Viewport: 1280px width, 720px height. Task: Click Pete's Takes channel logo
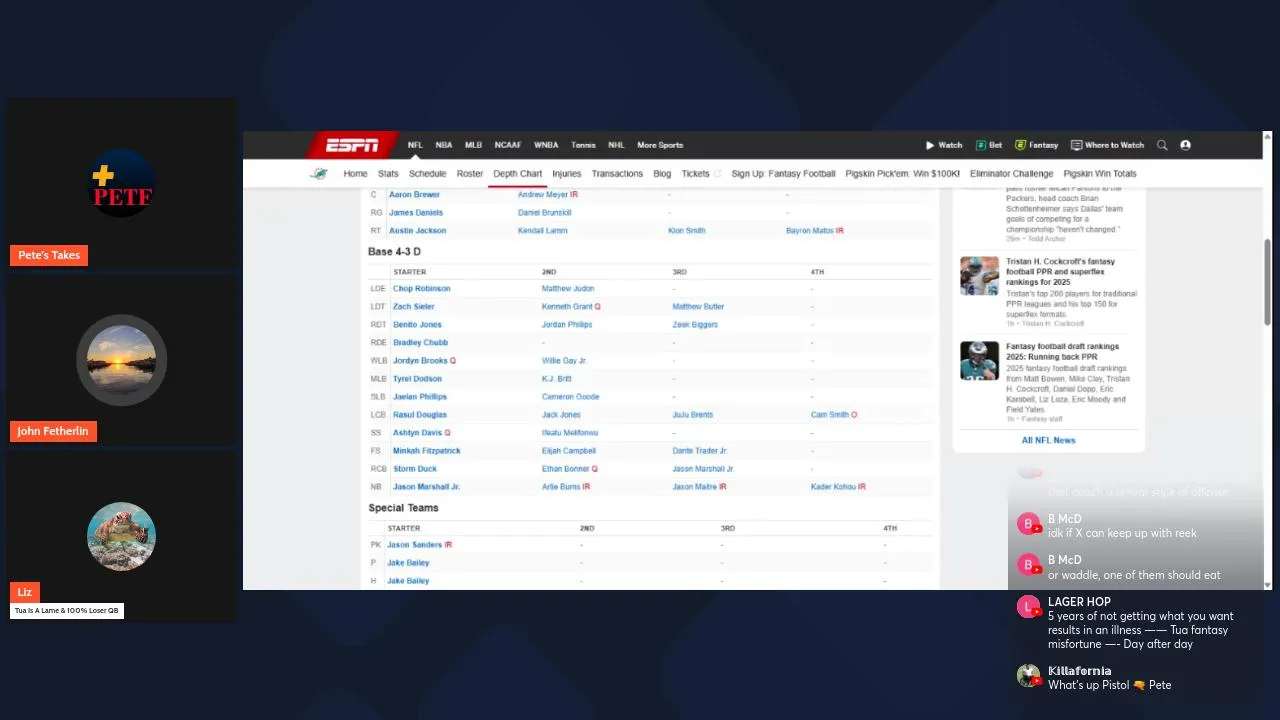[121, 183]
